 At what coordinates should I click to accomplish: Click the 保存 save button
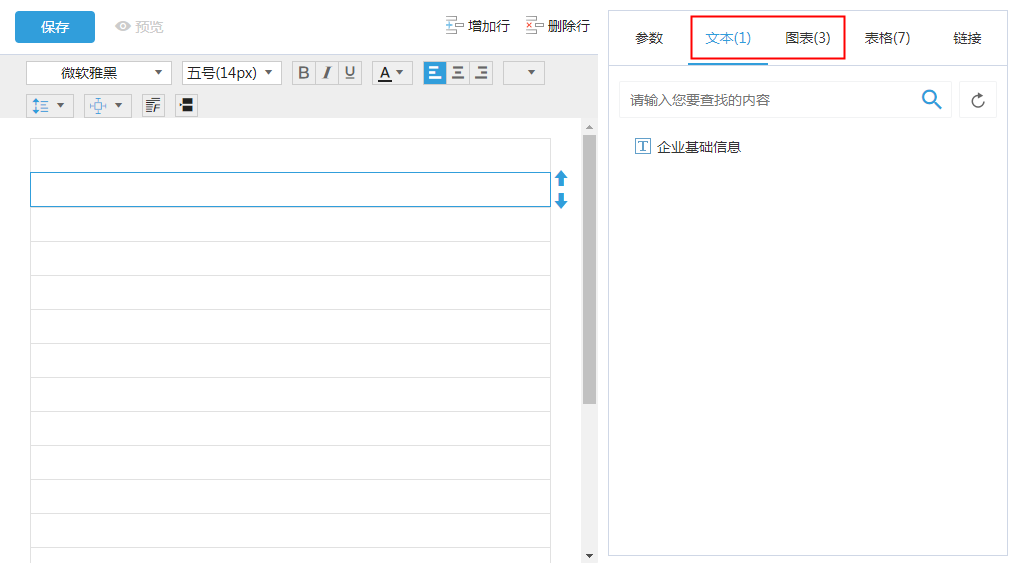[x=55, y=27]
